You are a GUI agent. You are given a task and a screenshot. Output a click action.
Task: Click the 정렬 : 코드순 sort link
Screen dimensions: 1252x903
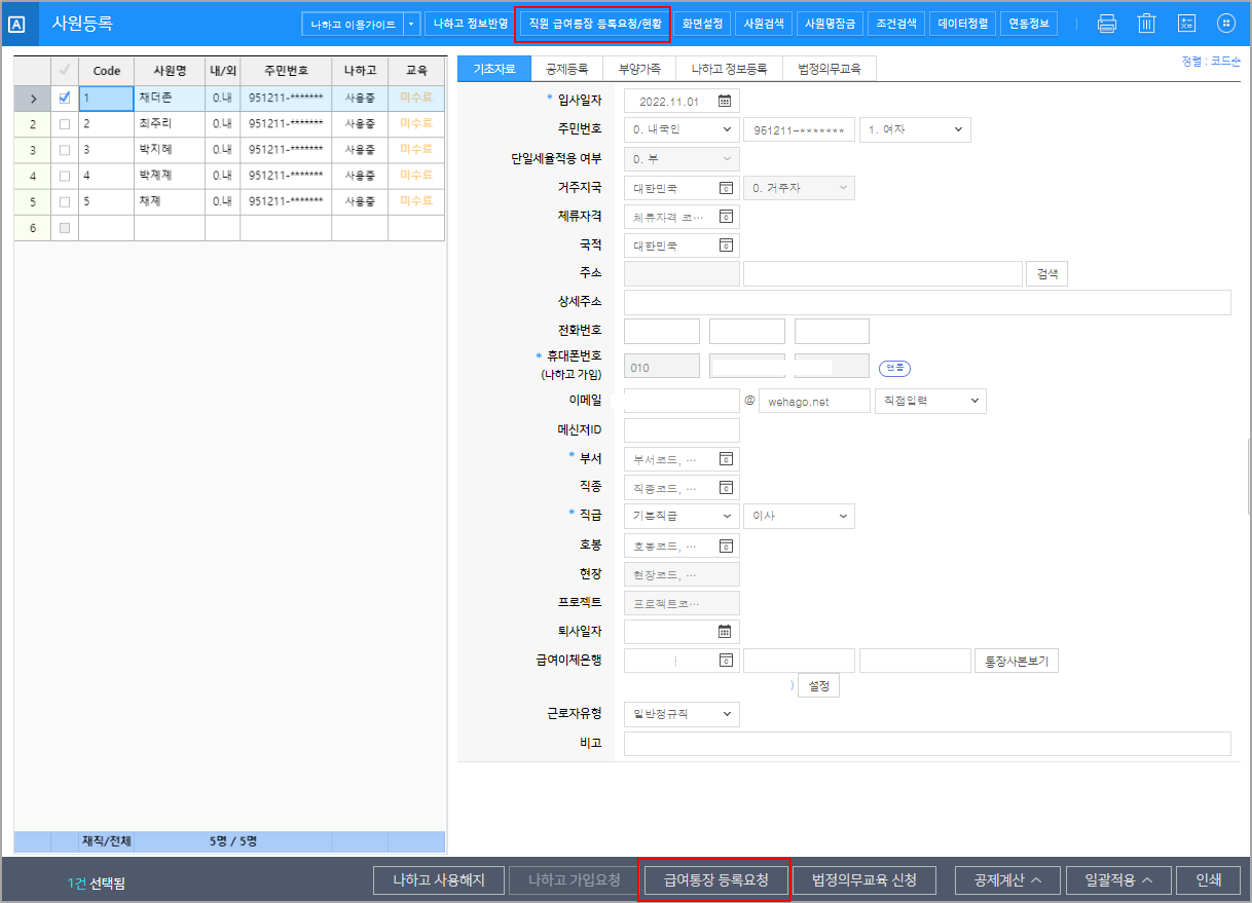pyautogui.click(x=1211, y=61)
